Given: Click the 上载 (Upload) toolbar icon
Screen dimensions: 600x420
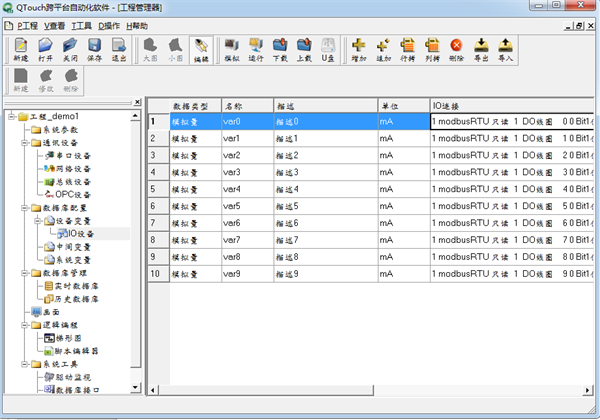Looking at the screenshot, I should tap(304, 49).
